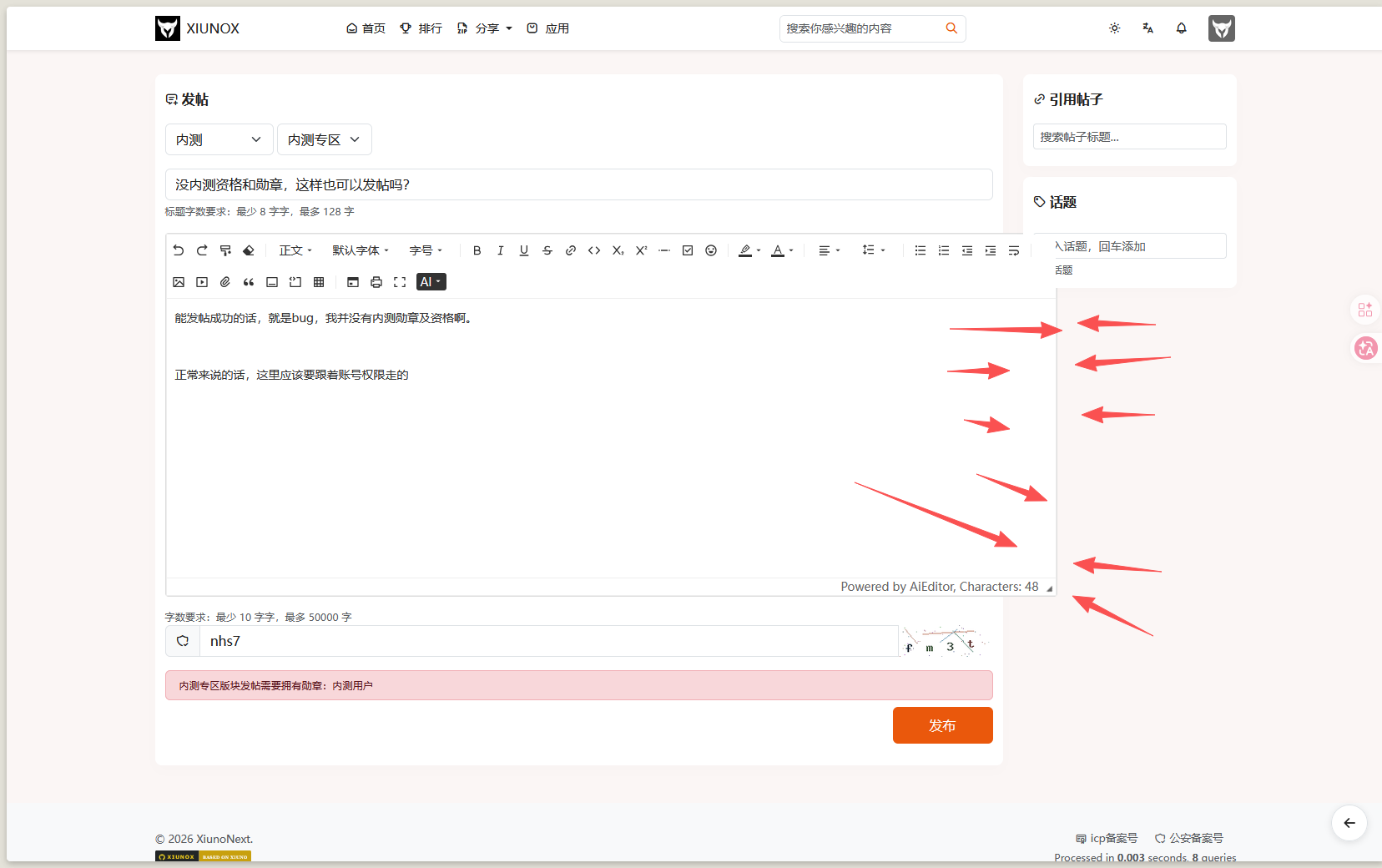Toggle subscript formatting

618,250
